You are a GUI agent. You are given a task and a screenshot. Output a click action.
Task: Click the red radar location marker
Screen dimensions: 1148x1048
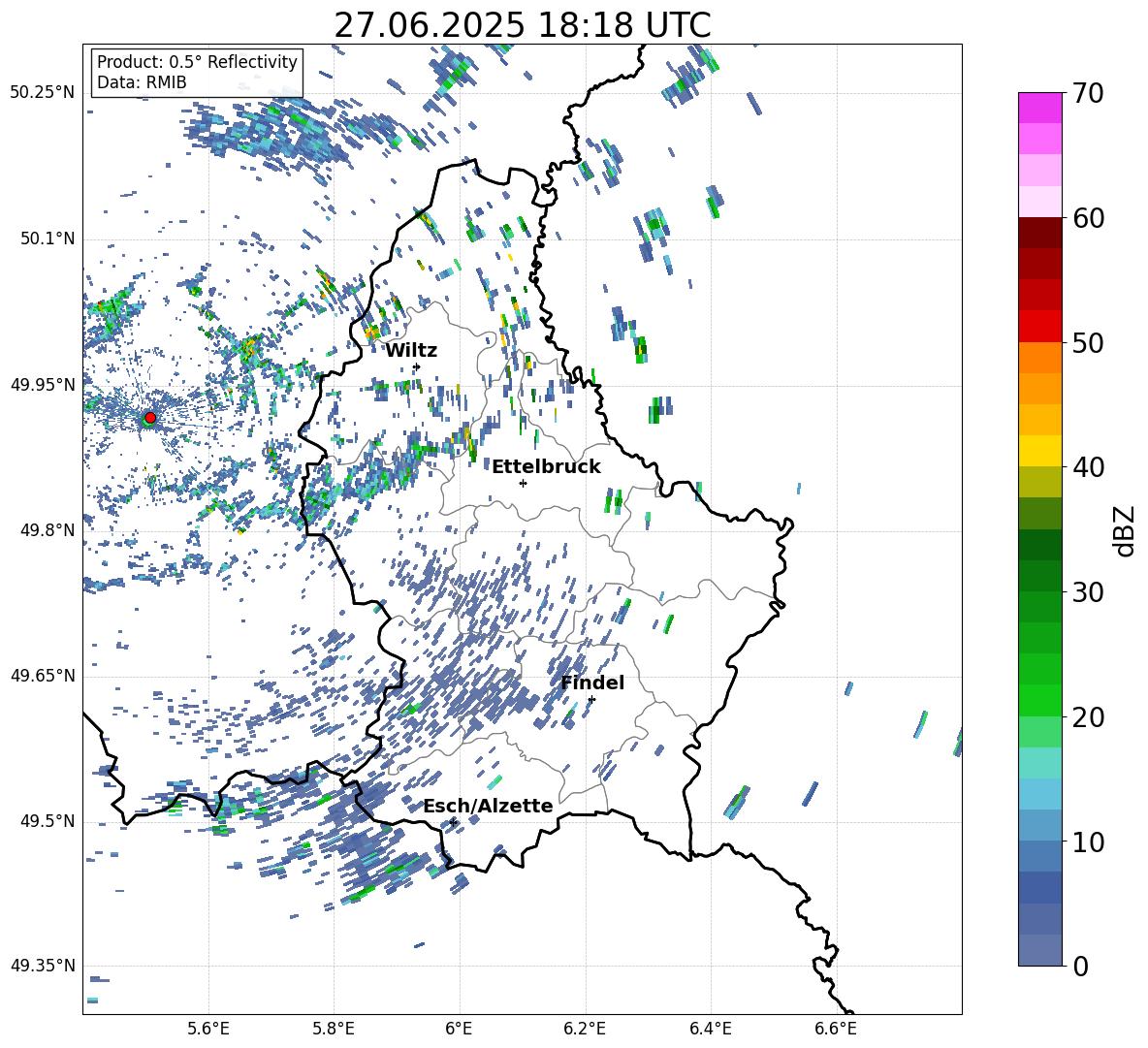click(150, 418)
